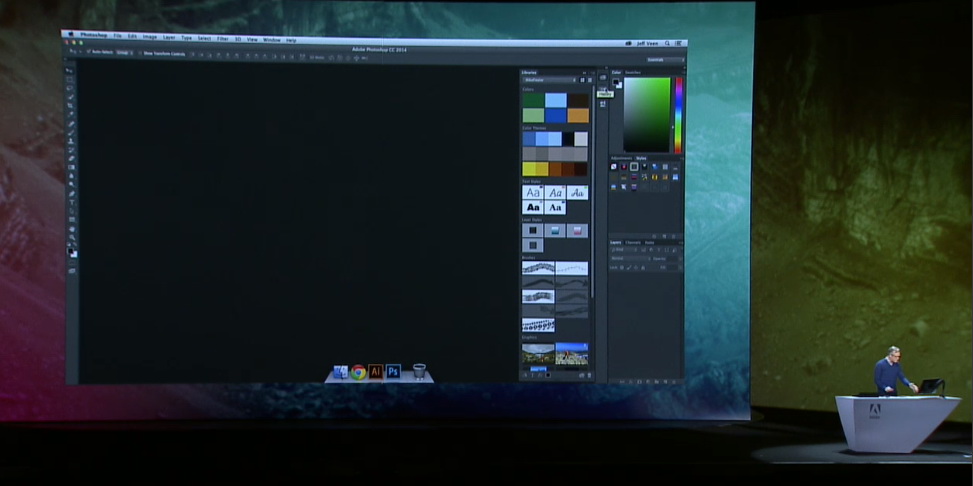
Task: Open the Filter menu
Action: point(222,39)
